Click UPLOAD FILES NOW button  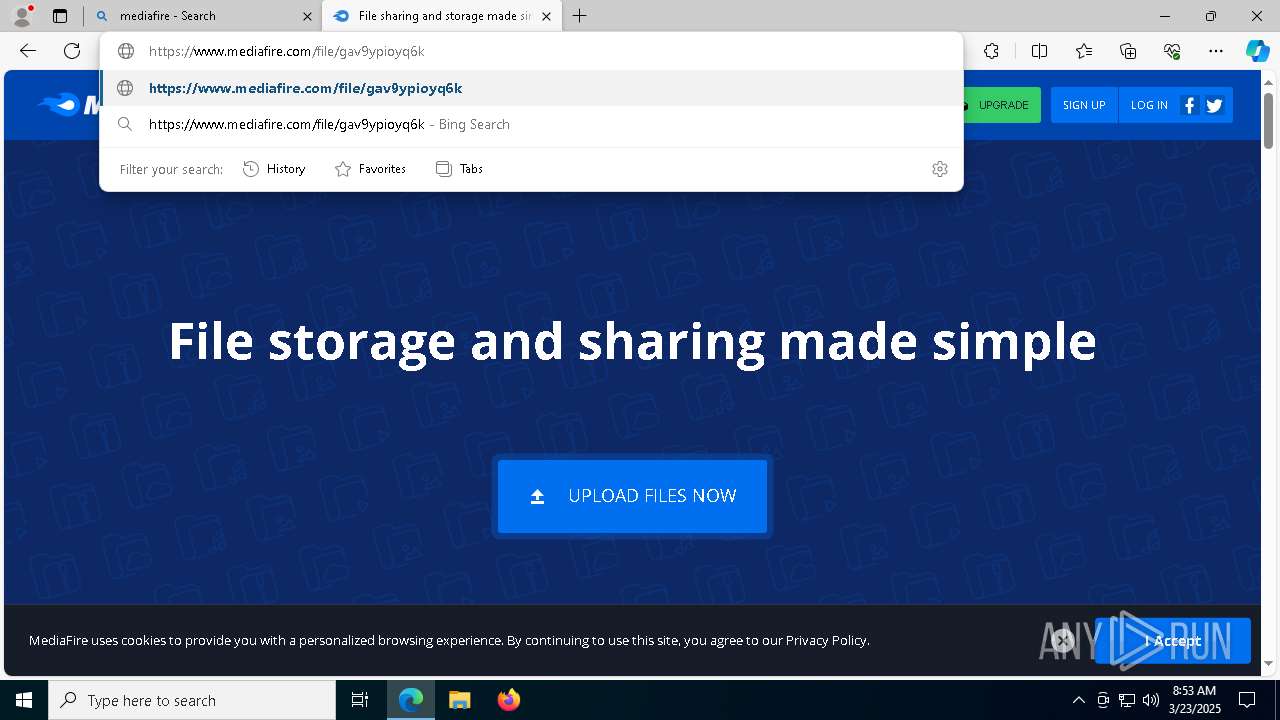point(632,496)
